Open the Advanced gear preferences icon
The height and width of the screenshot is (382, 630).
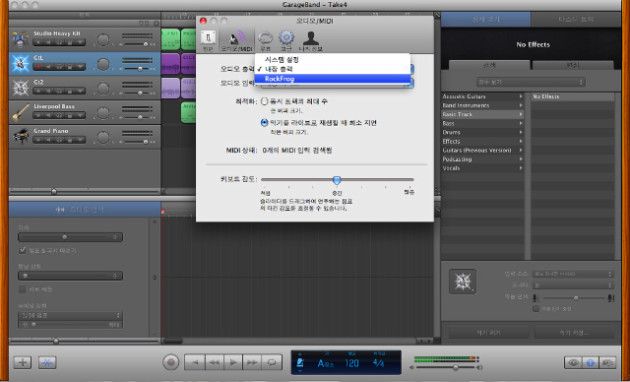click(x=286, y=40)
